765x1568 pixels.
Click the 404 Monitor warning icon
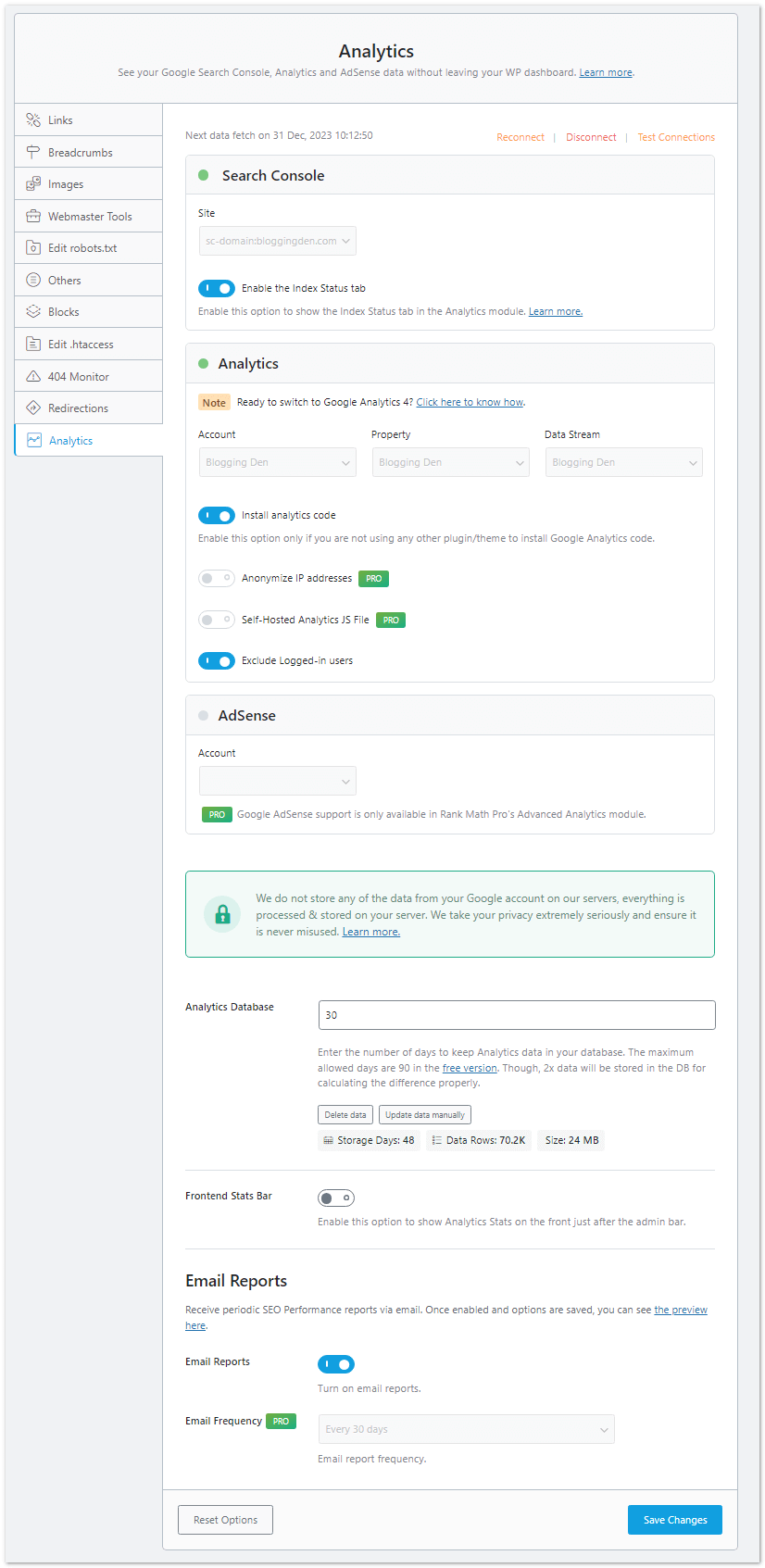pyautogui.click(x=33, y=377)
